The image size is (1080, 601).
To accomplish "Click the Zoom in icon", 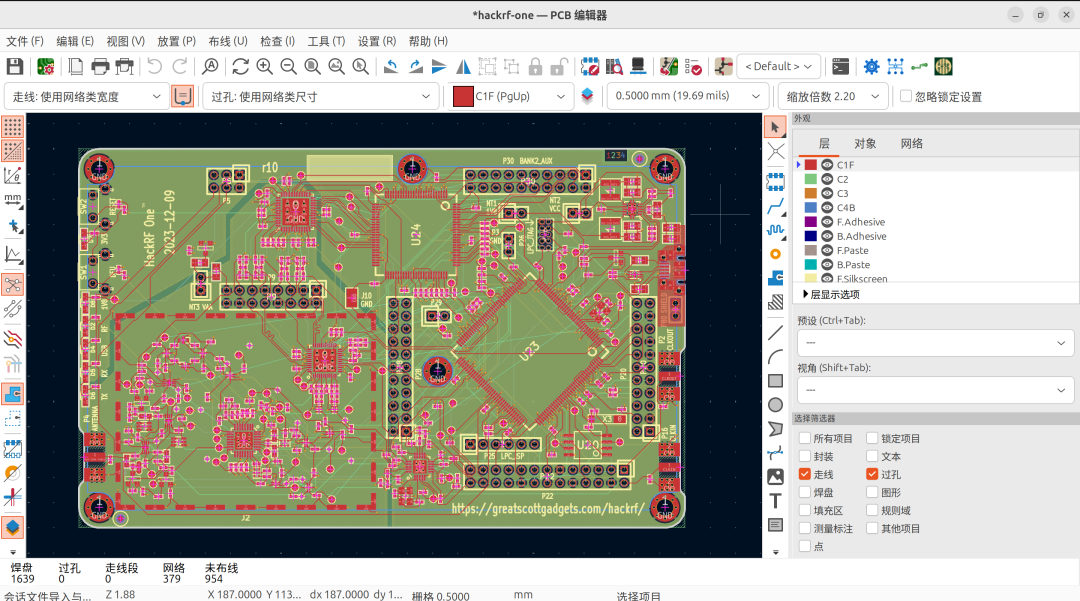I will coord(264,67).
